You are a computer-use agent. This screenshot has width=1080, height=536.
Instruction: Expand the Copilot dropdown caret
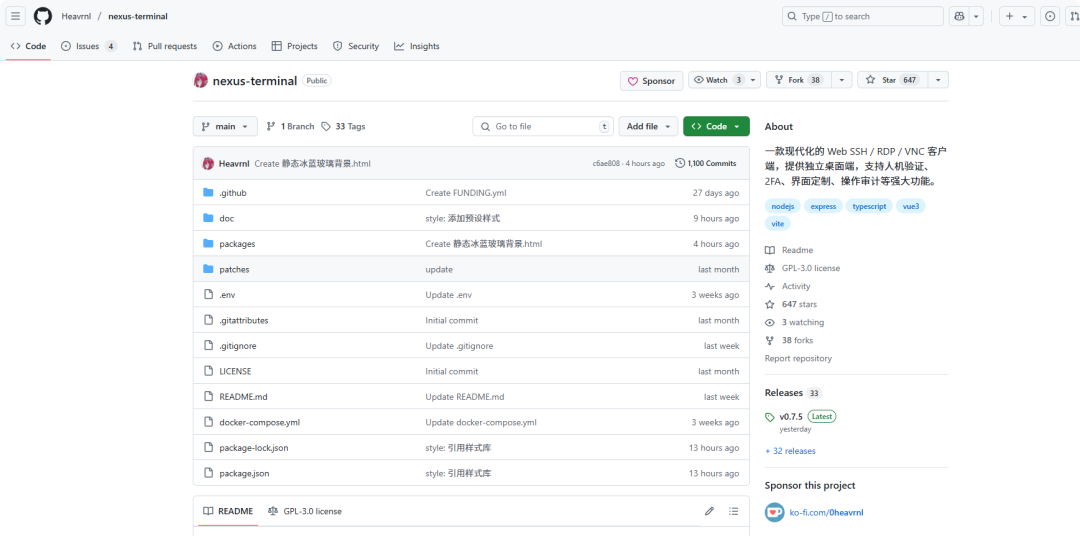[x=976, y=17]
